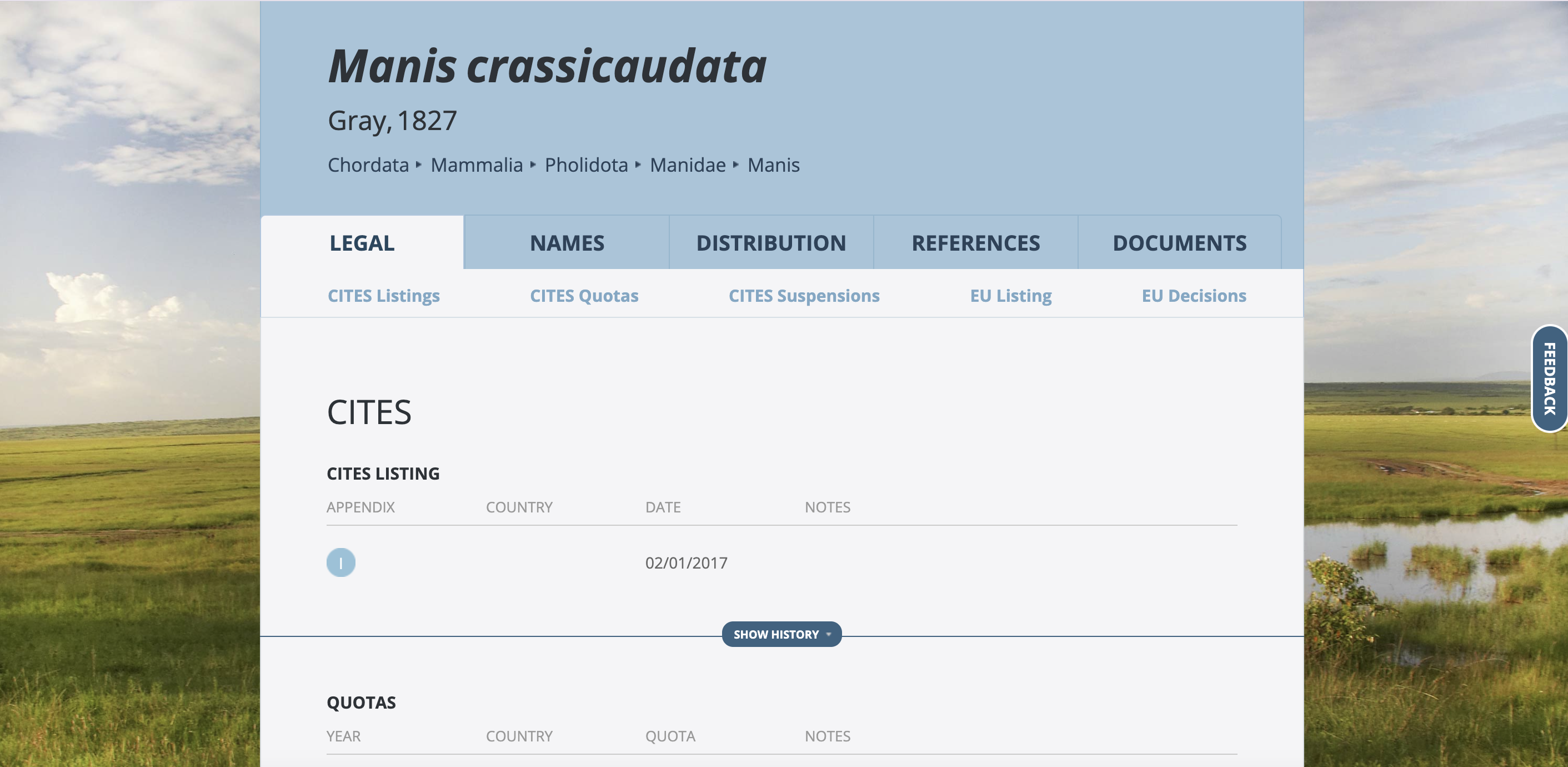Switch to the Names tab

pyautogui.click(x=567, y=243)
